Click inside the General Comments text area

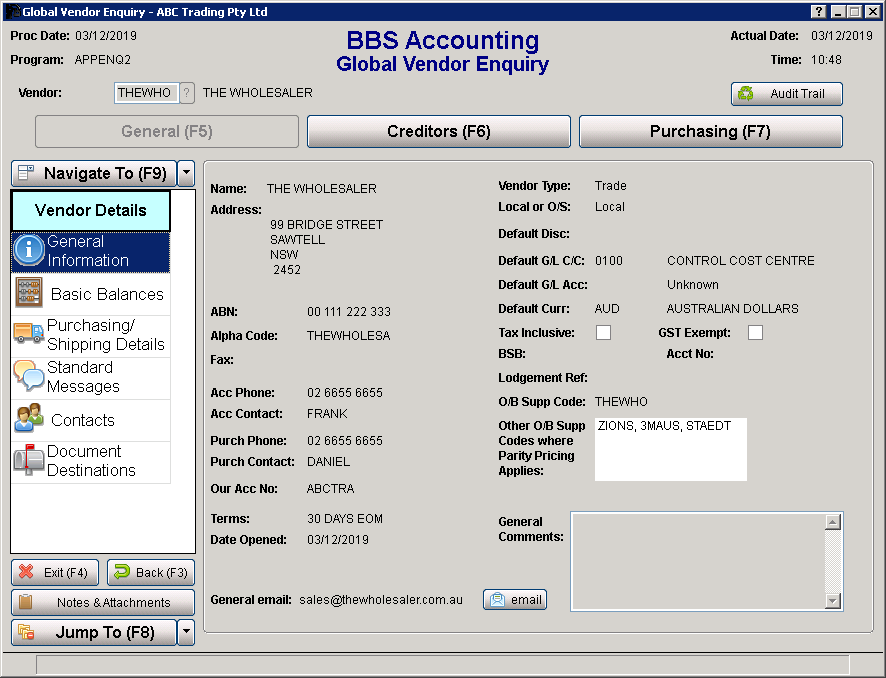[697, 560]
